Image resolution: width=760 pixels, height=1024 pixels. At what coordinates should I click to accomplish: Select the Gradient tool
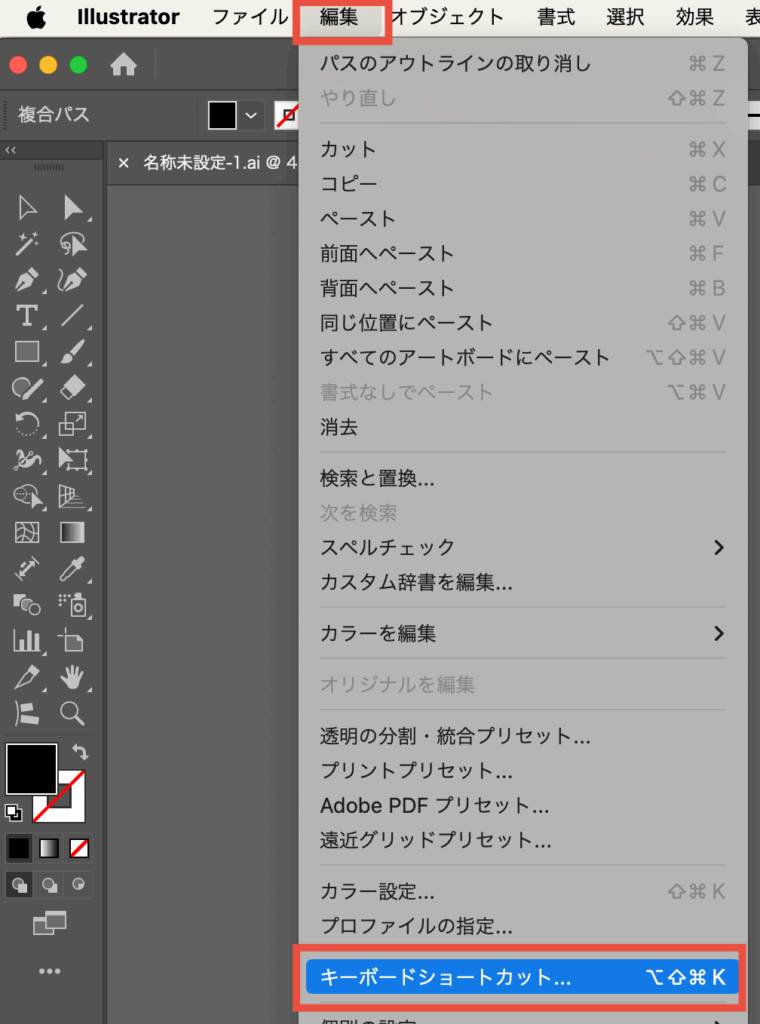pos(72,532)
